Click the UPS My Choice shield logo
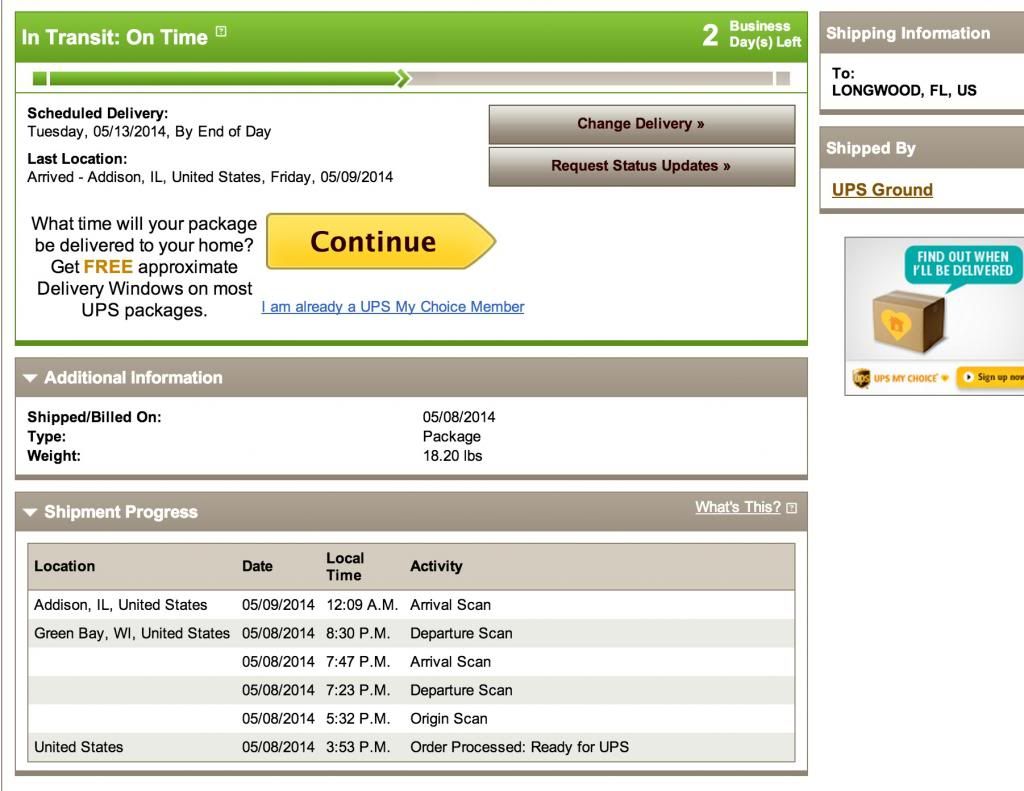 click(861, 378)
